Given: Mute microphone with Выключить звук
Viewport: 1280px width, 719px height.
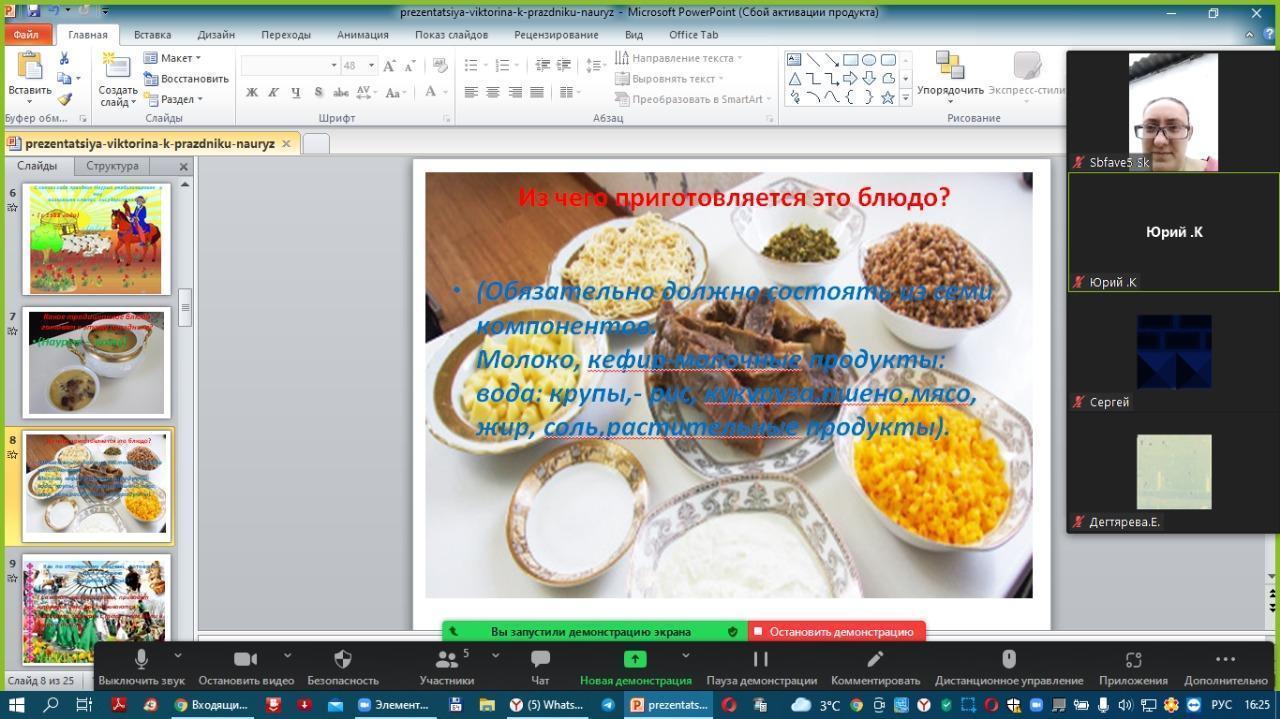Looking at the screenshot, I should [x=141, y=659].
